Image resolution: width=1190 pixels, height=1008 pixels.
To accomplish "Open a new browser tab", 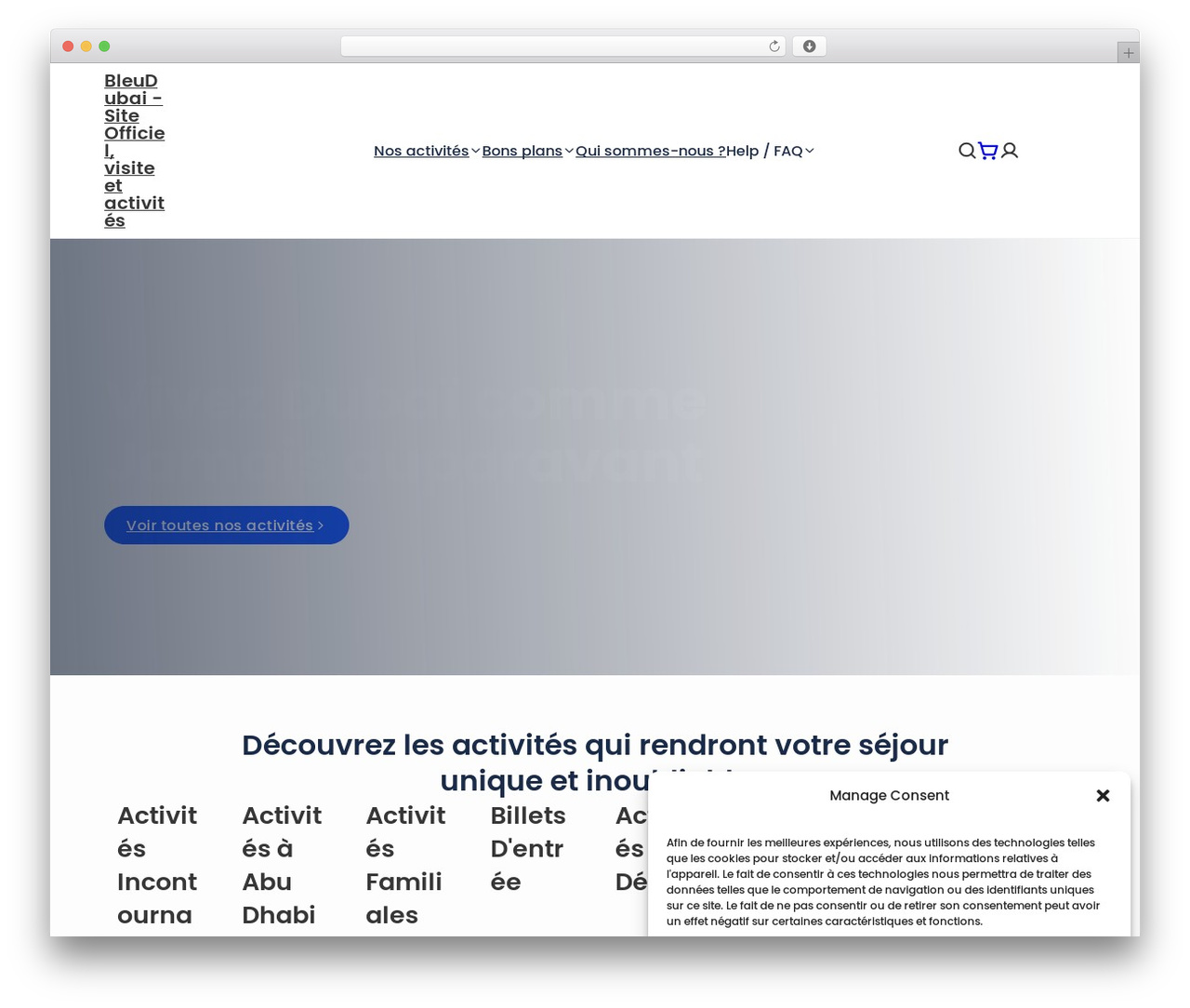I will click(1129, 53).
